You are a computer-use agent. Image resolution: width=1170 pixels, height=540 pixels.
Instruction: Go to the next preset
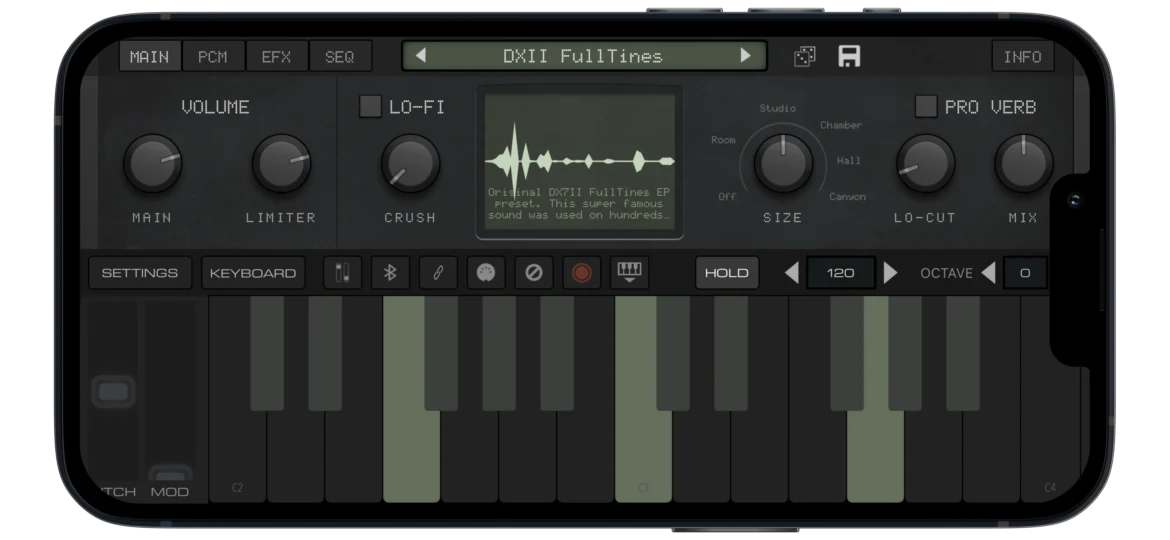pyautogui.click(x=745, y=56)
